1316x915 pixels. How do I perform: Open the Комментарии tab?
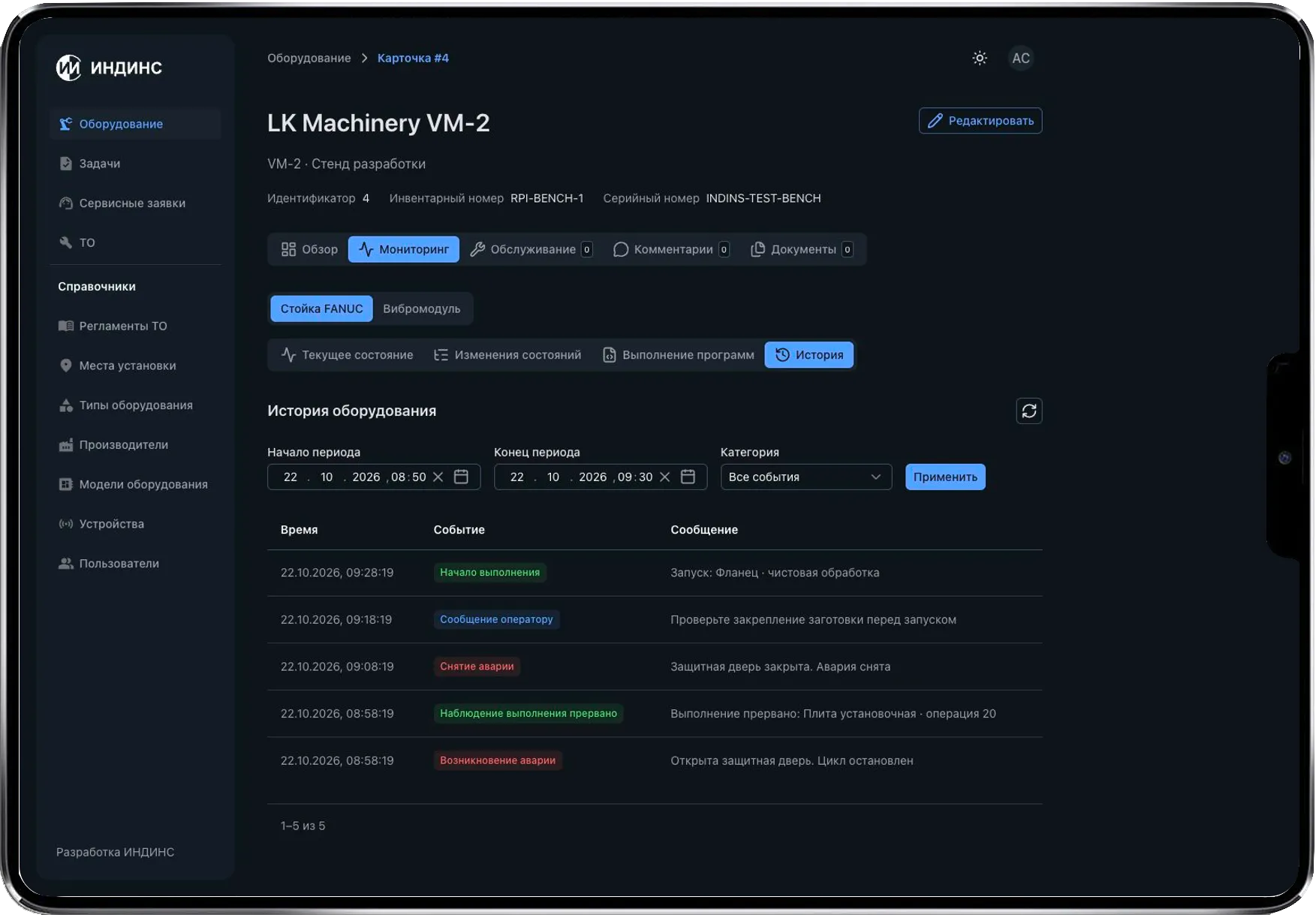(670, 249)
